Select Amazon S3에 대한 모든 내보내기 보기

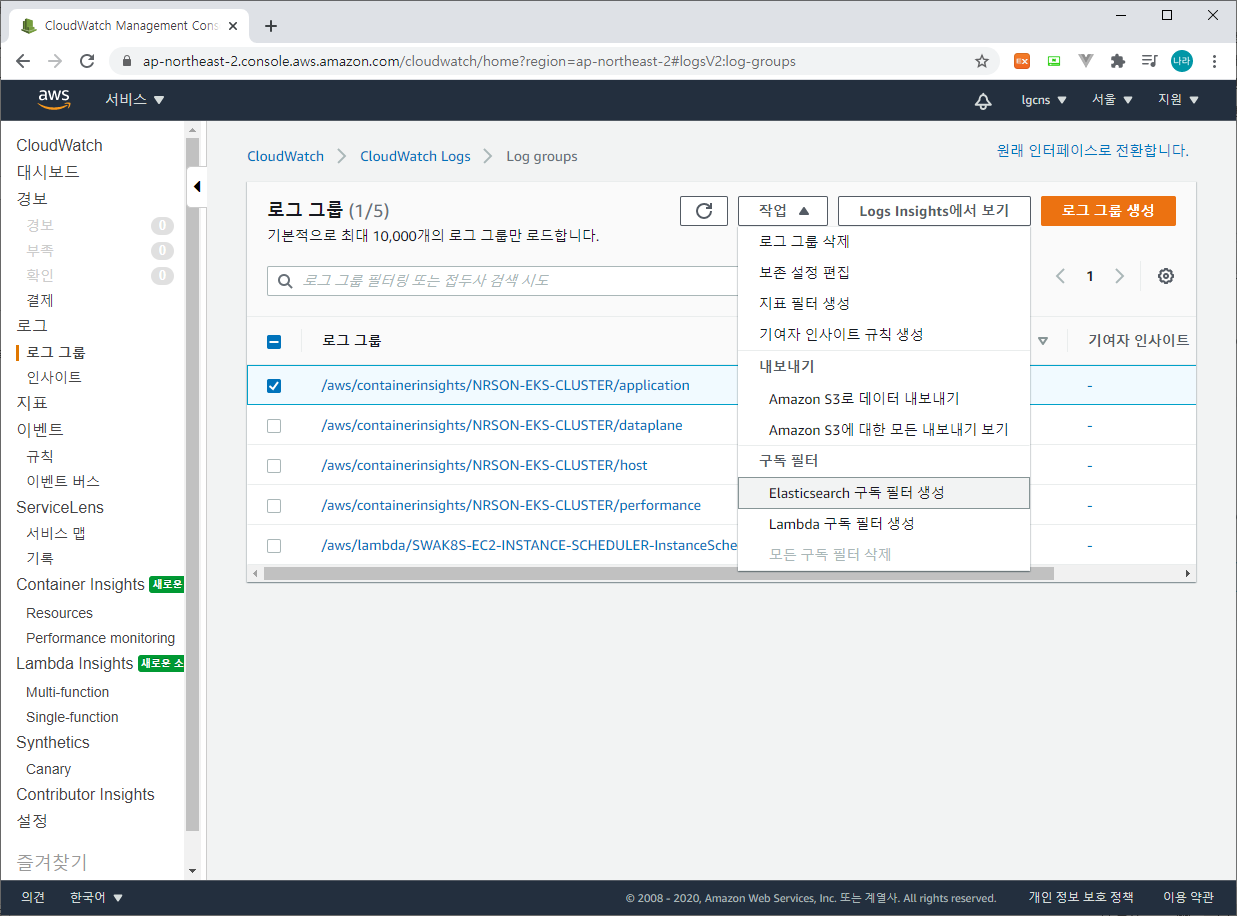pyautogui.click(x=884, y=429)
